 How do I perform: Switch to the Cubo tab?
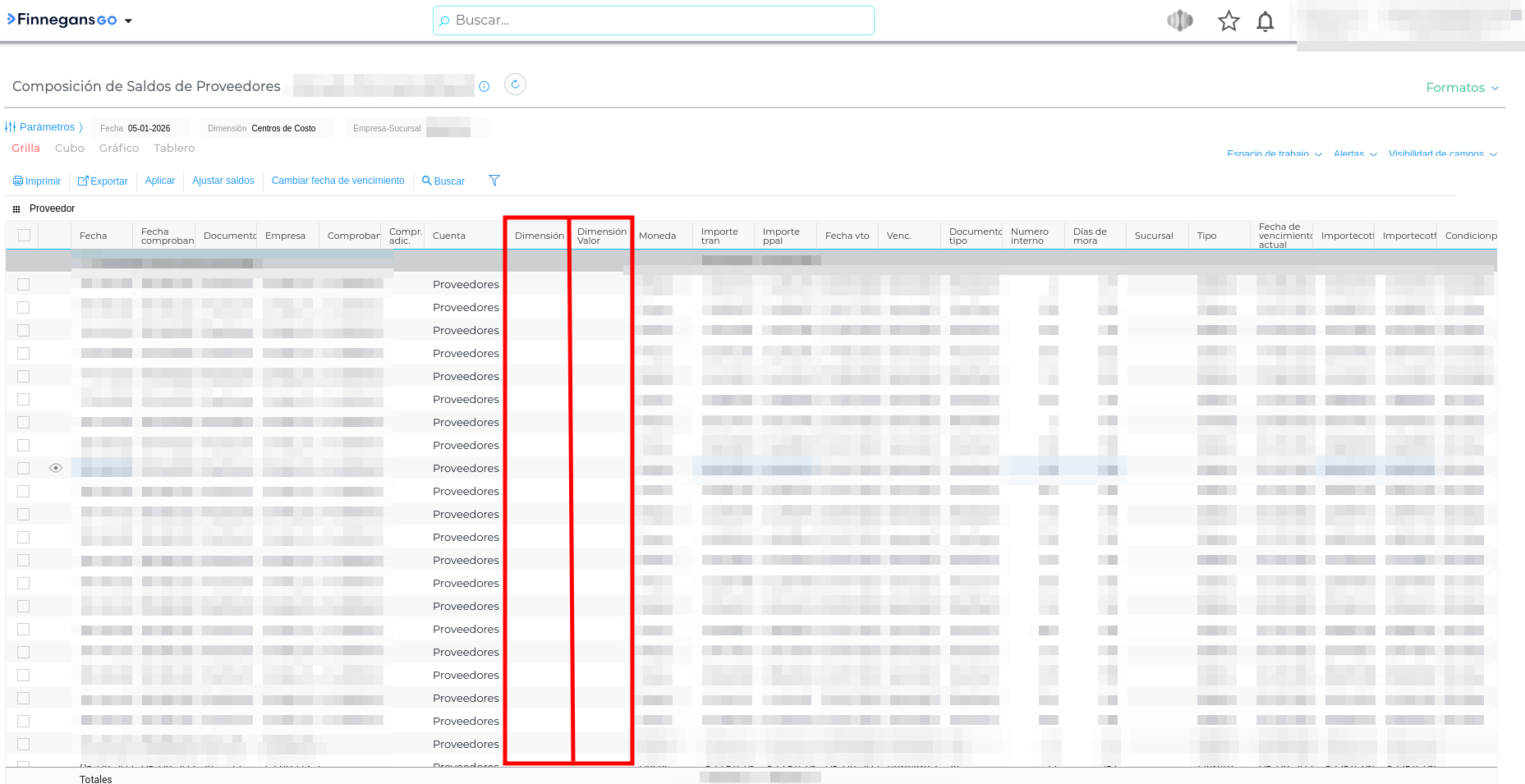[70, 149]
